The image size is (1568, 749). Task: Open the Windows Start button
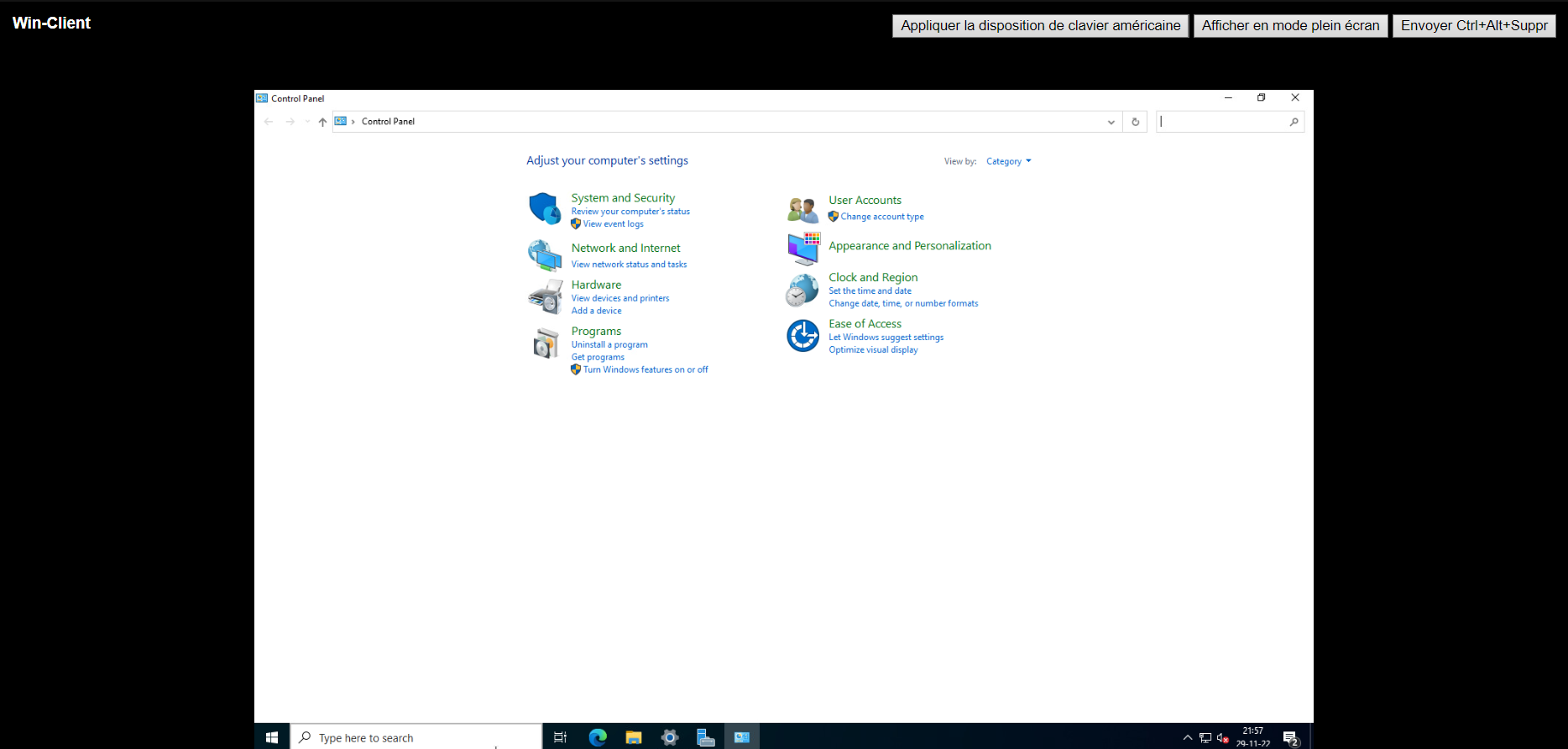click(x=272, y=737)
